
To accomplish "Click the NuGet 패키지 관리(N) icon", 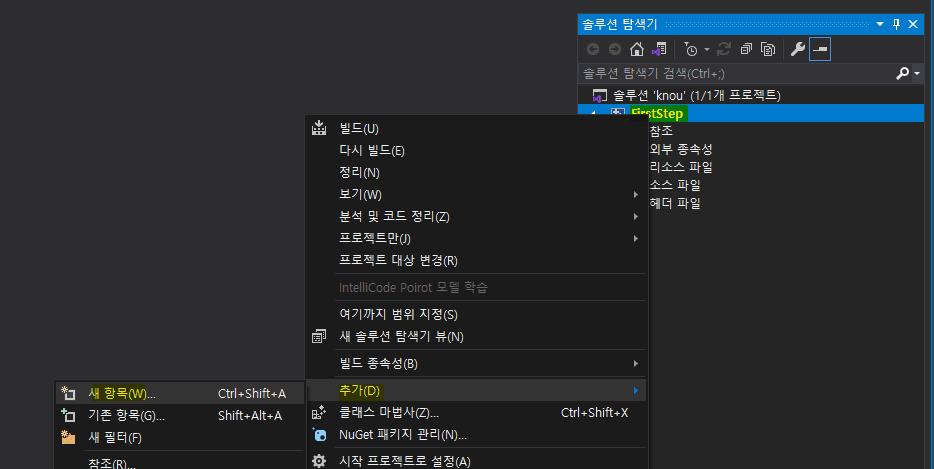I will coord(319,434).
